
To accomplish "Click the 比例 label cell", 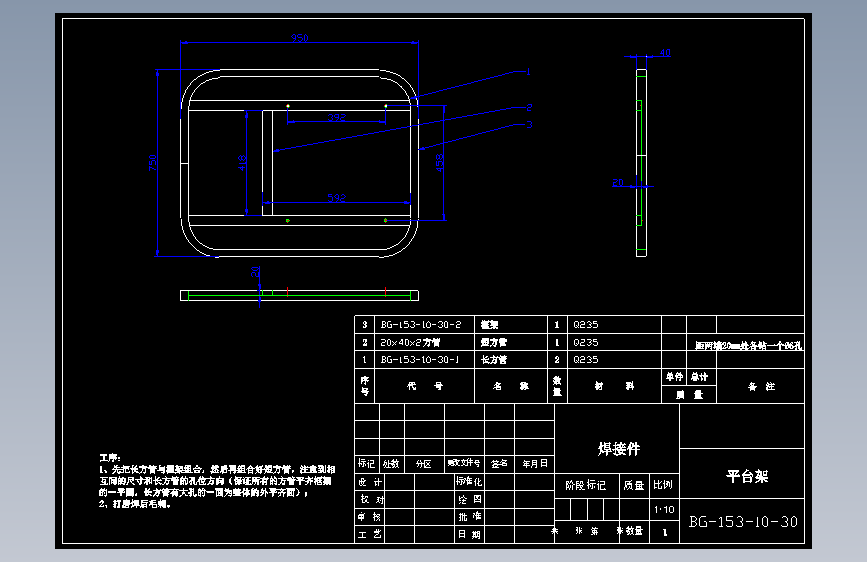I will pos(663,485).
